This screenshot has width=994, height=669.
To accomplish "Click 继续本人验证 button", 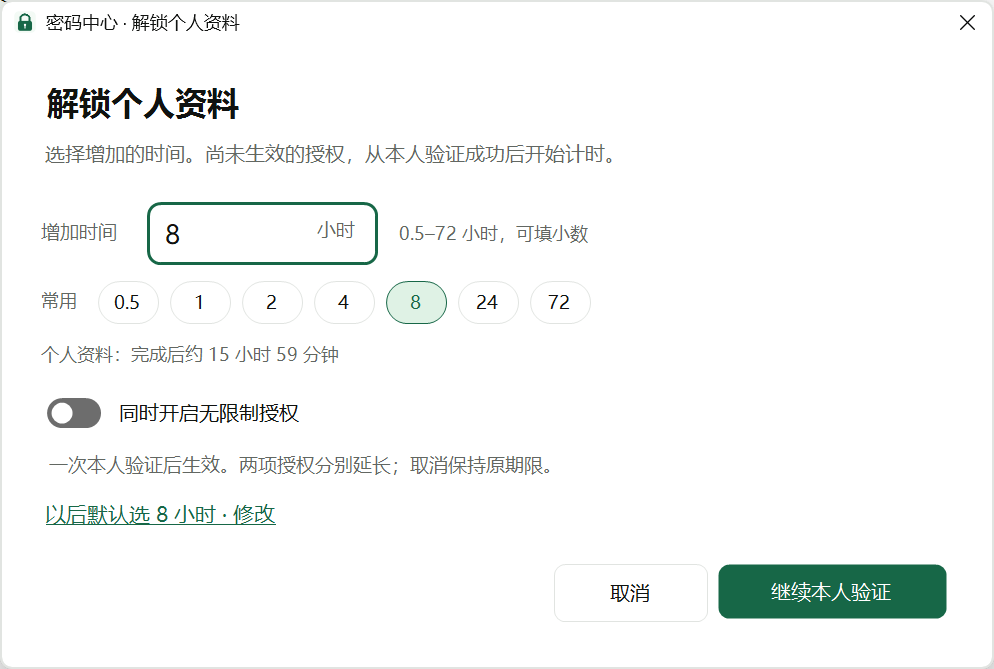I will tap(832, 592).
